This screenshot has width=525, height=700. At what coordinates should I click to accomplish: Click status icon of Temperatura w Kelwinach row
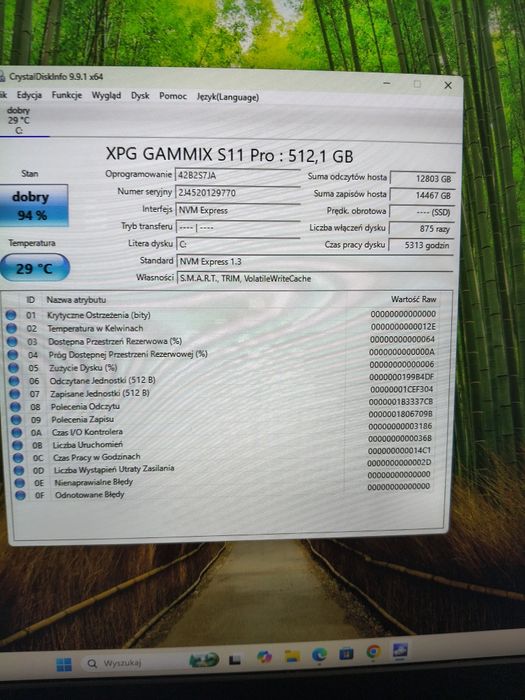(12, 329)
